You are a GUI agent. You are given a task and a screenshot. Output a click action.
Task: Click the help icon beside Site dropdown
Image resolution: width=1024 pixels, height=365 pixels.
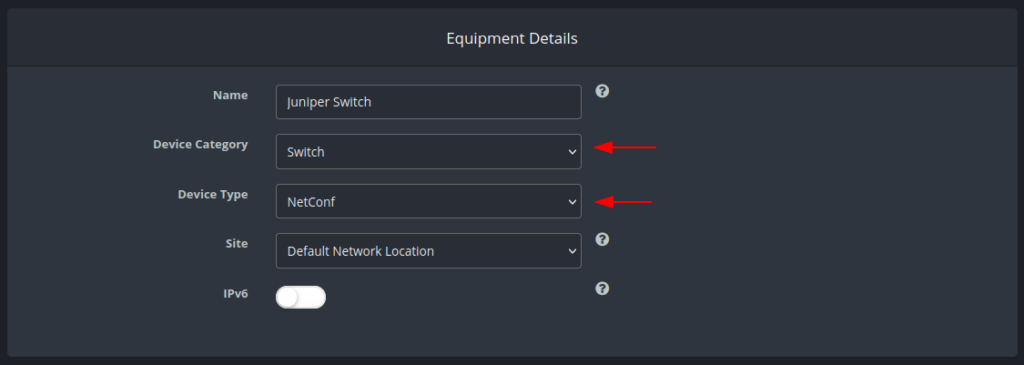coord(602,240)
